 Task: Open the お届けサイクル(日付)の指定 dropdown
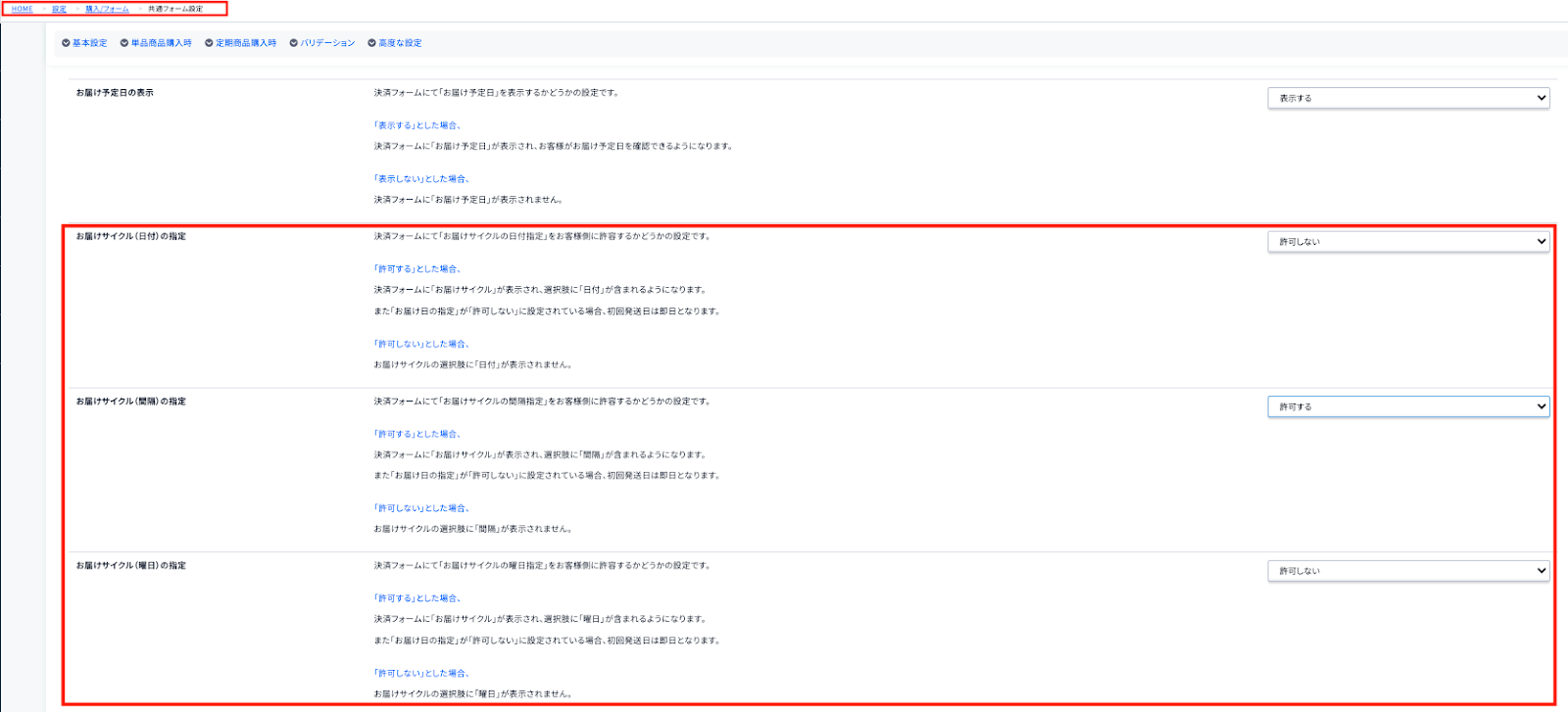click(1408, 241)
